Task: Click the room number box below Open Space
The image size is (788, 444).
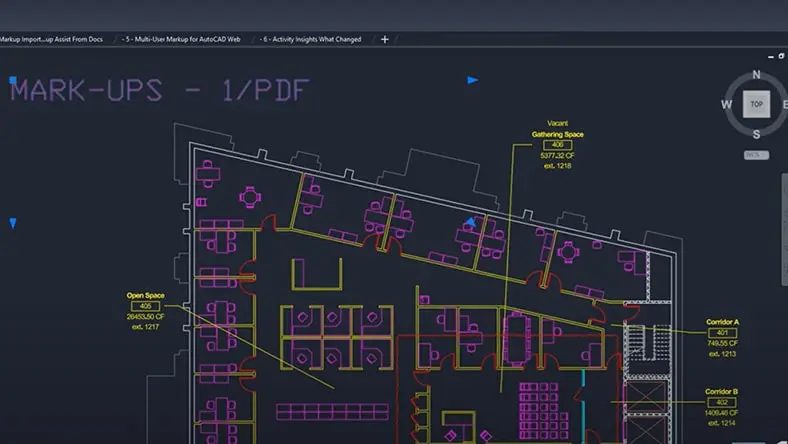Action: 145,306
